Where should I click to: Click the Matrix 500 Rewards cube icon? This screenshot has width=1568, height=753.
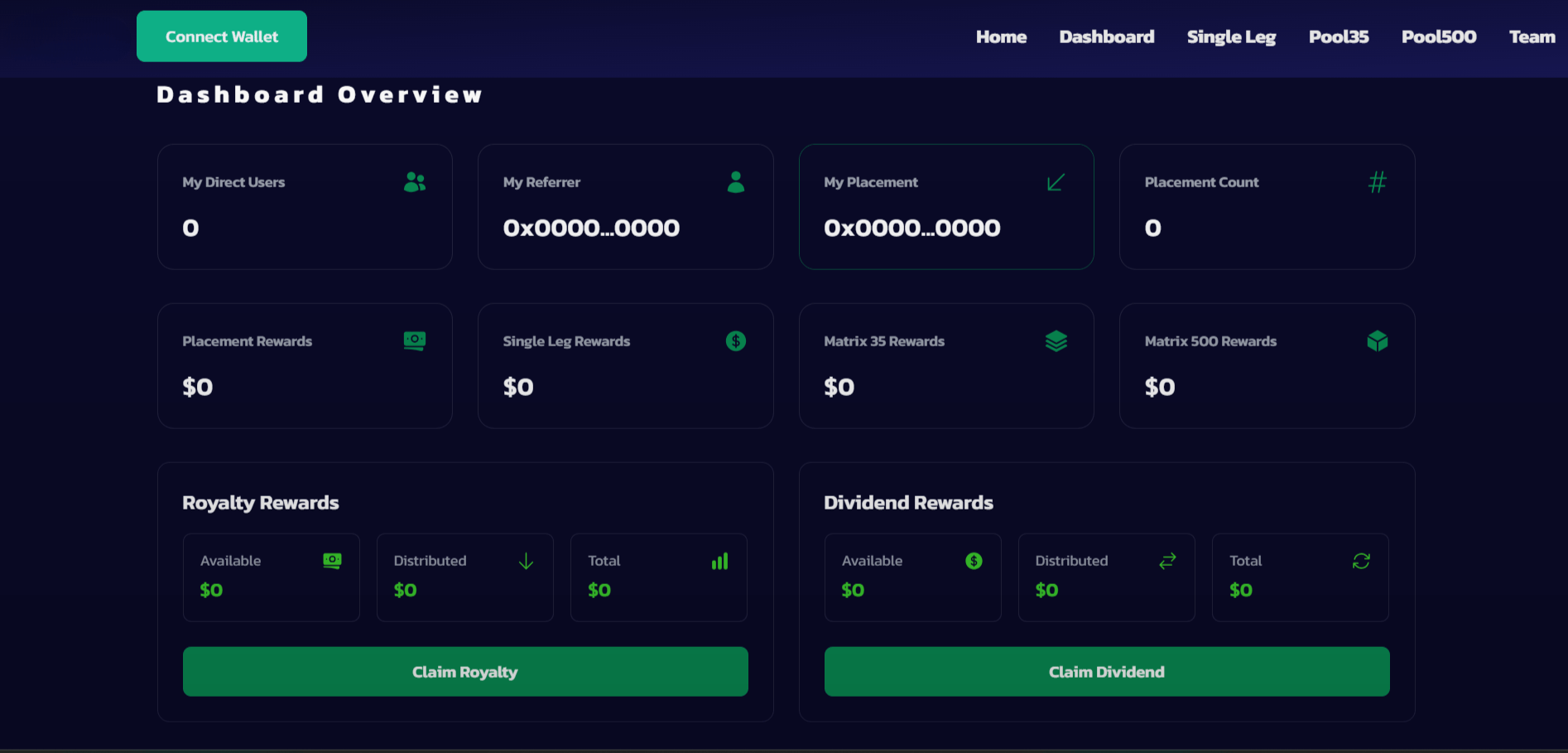coord(1377,340)
